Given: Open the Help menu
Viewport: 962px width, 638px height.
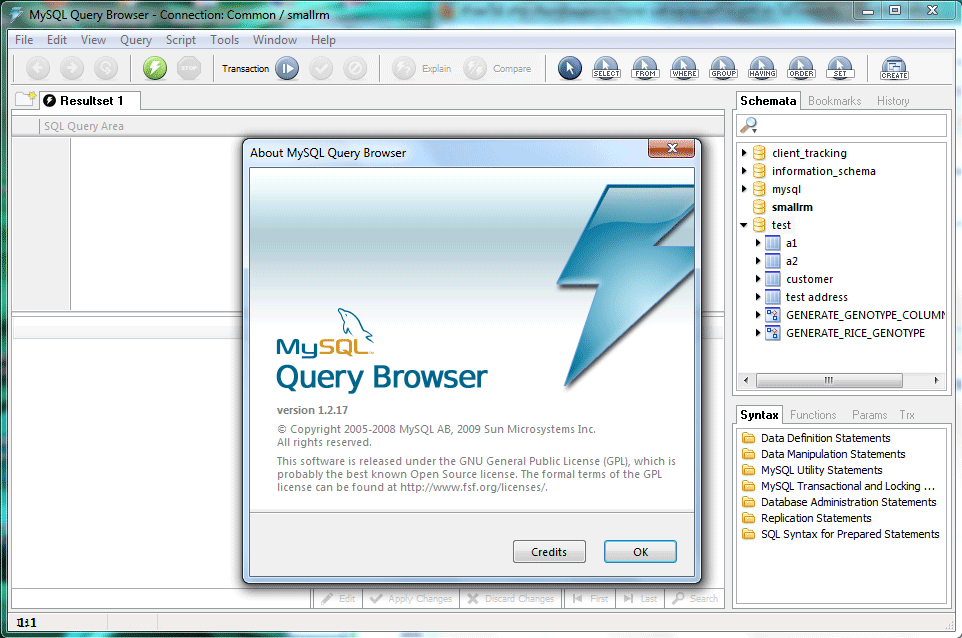Looking at the screenshot, I should (x=323, y=40).
